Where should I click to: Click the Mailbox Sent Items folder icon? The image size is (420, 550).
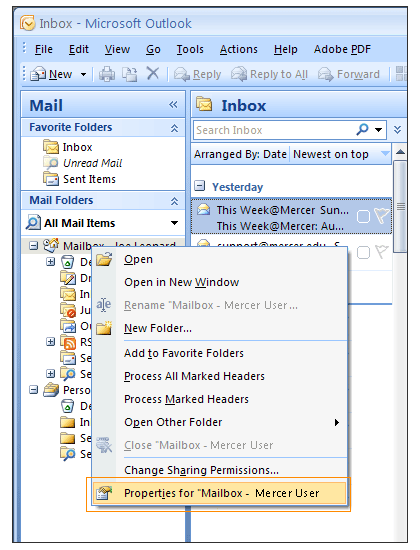[68, 358]
